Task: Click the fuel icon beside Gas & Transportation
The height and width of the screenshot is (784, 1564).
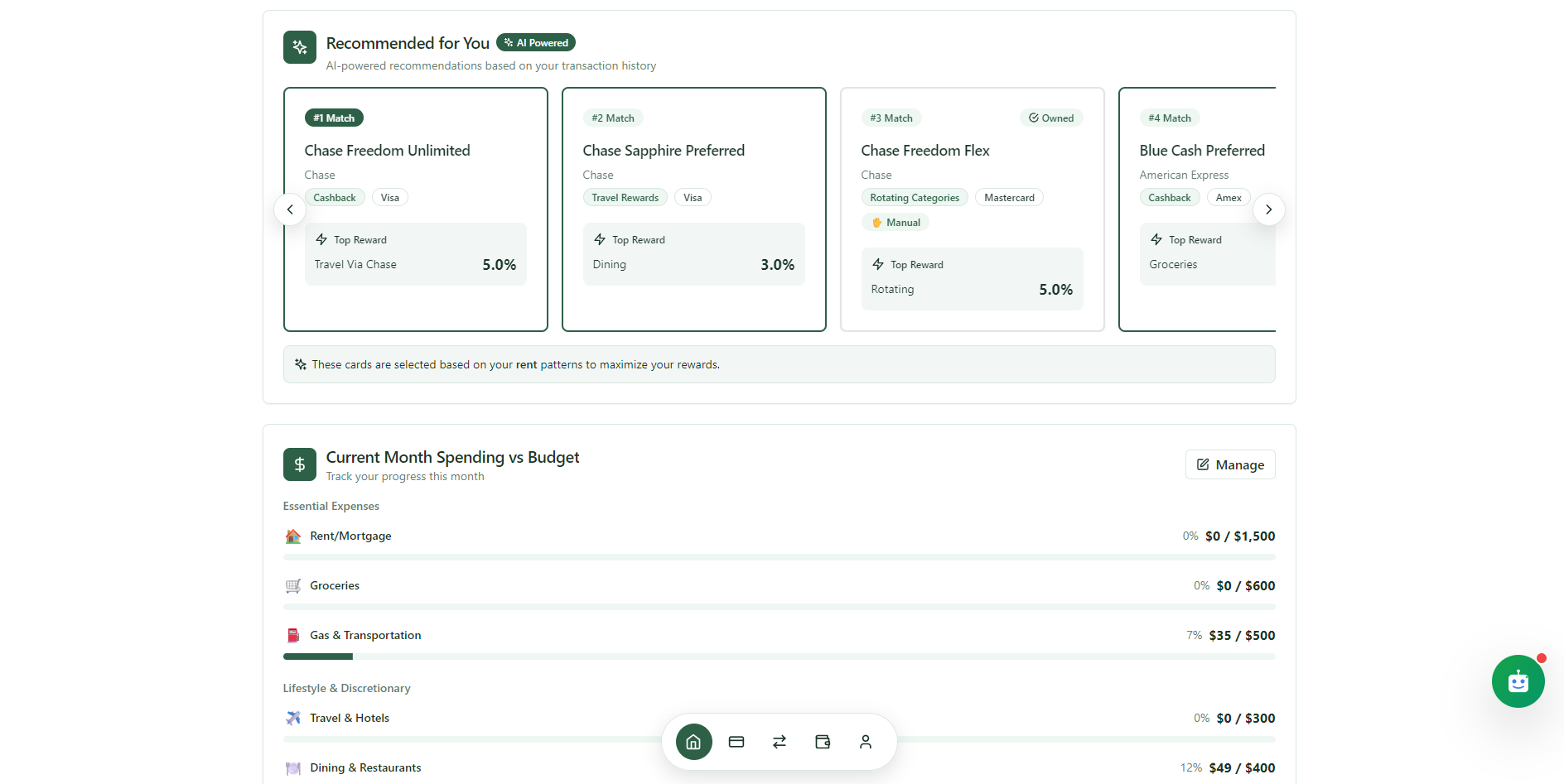Action: pos(293,636)
